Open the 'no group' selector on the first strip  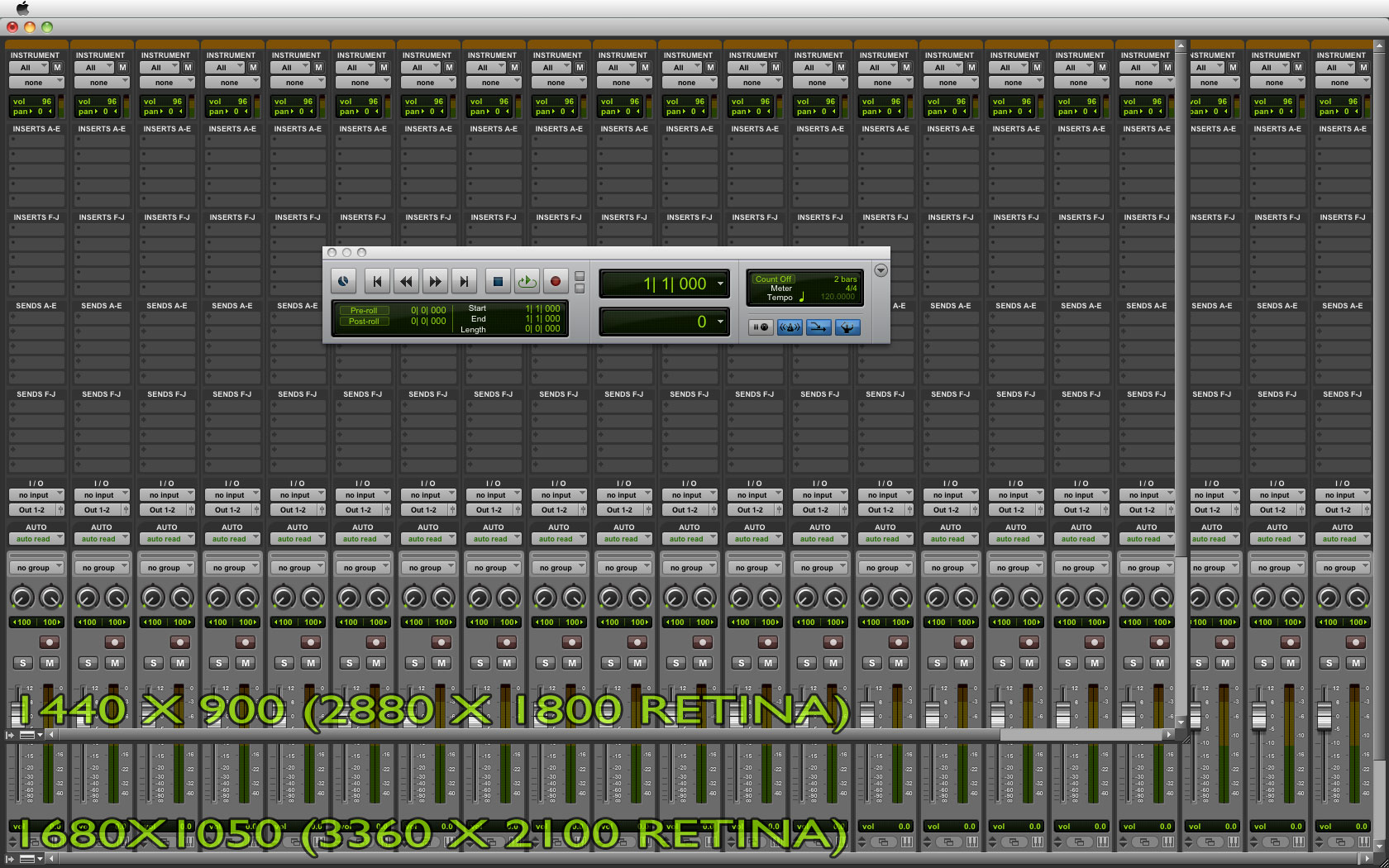(x=36, y=568)
